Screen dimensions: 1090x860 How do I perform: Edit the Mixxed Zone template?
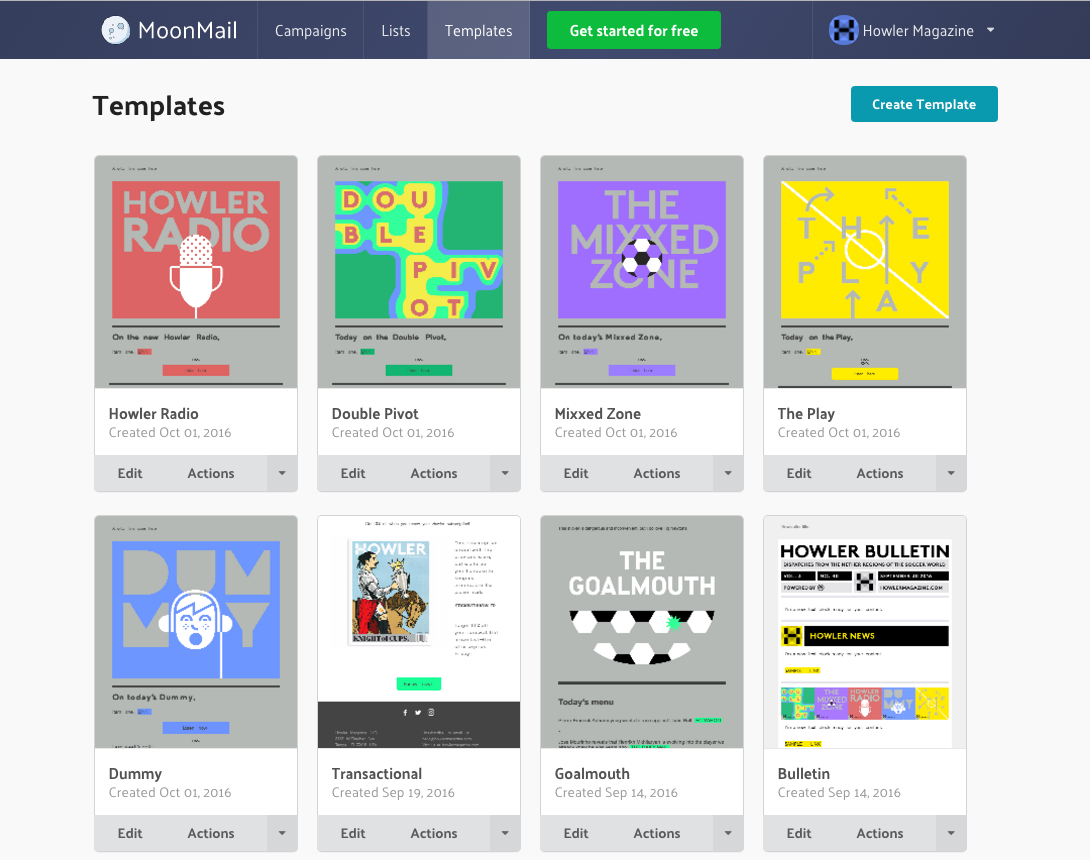[x=576, y=473]
